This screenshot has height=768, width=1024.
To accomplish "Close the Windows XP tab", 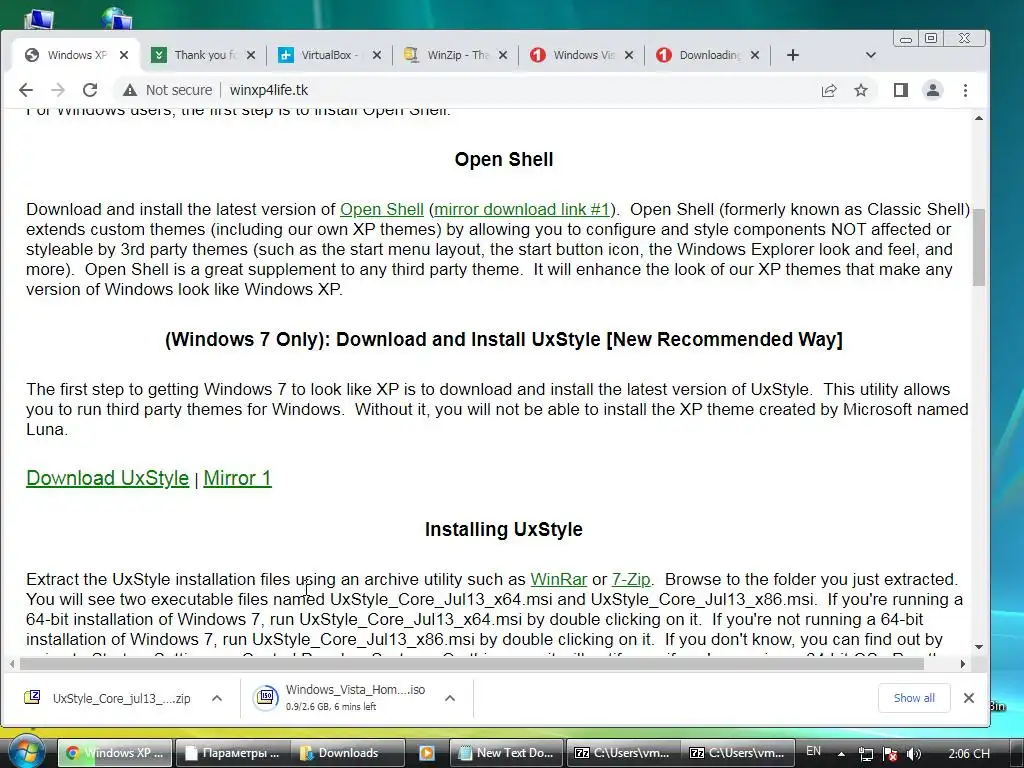I will point(124,56).
